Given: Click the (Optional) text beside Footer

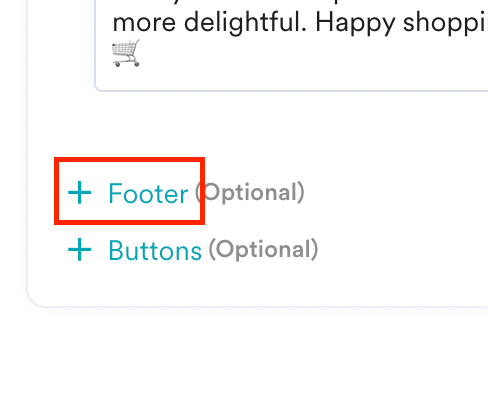Looking at the screenshot, I should click(x=250, y=192).
